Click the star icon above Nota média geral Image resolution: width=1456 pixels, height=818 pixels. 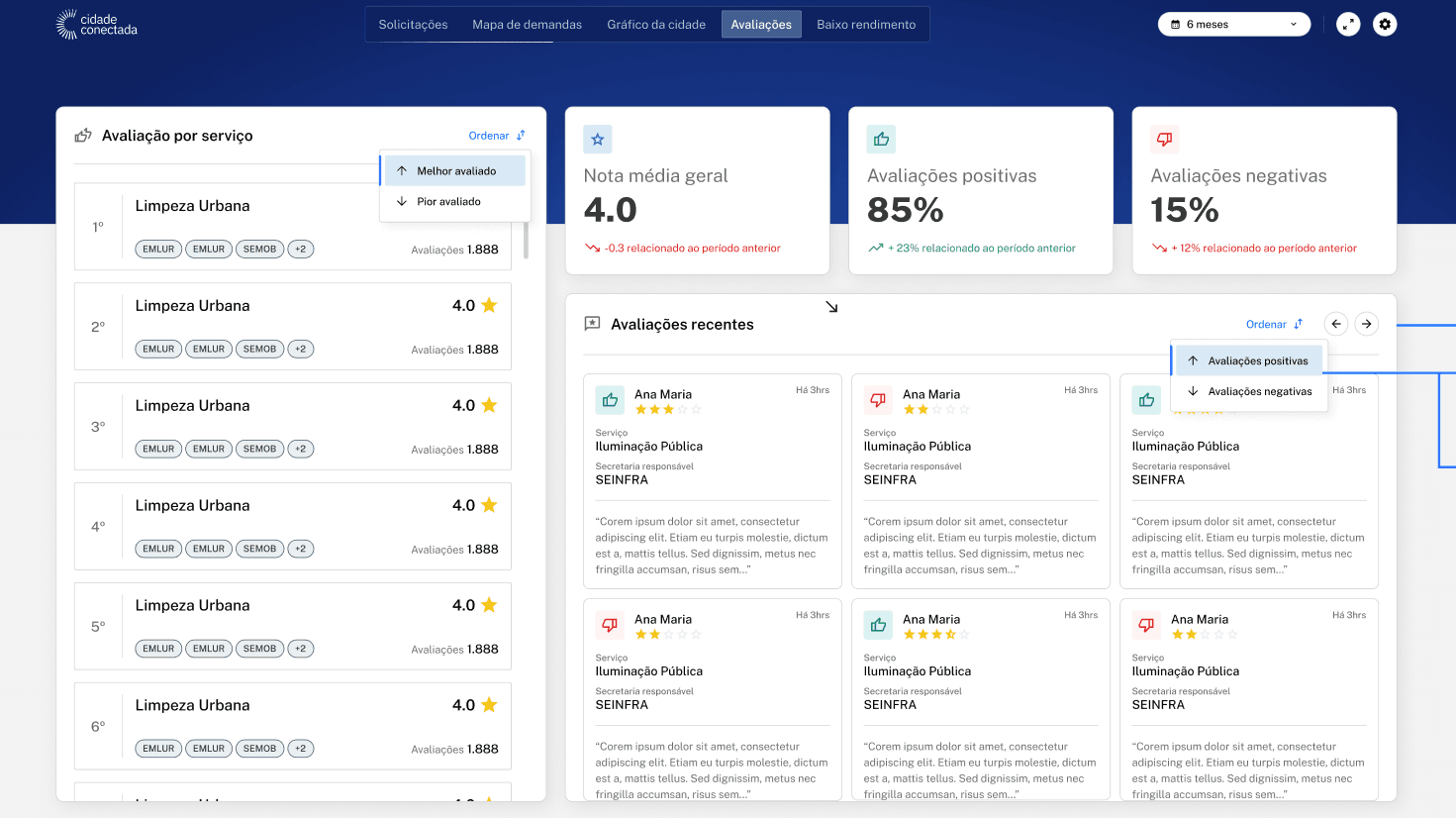pyautogui.click(x=598, y=140)
